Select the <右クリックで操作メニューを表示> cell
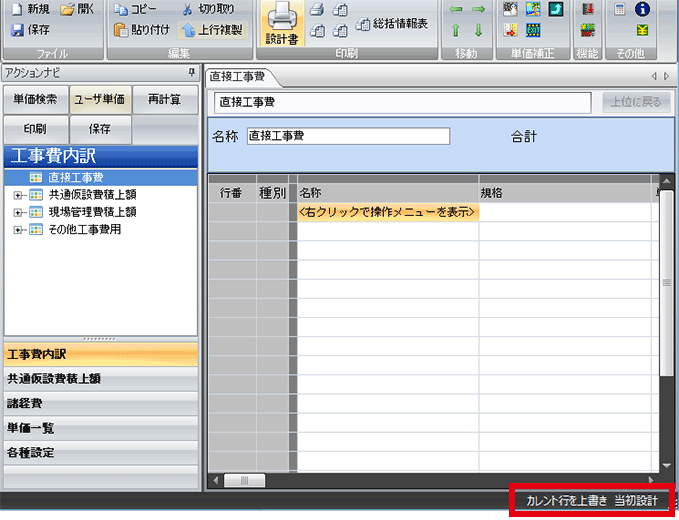Viewport: 679px width, 520px height. tap(388, 212)
